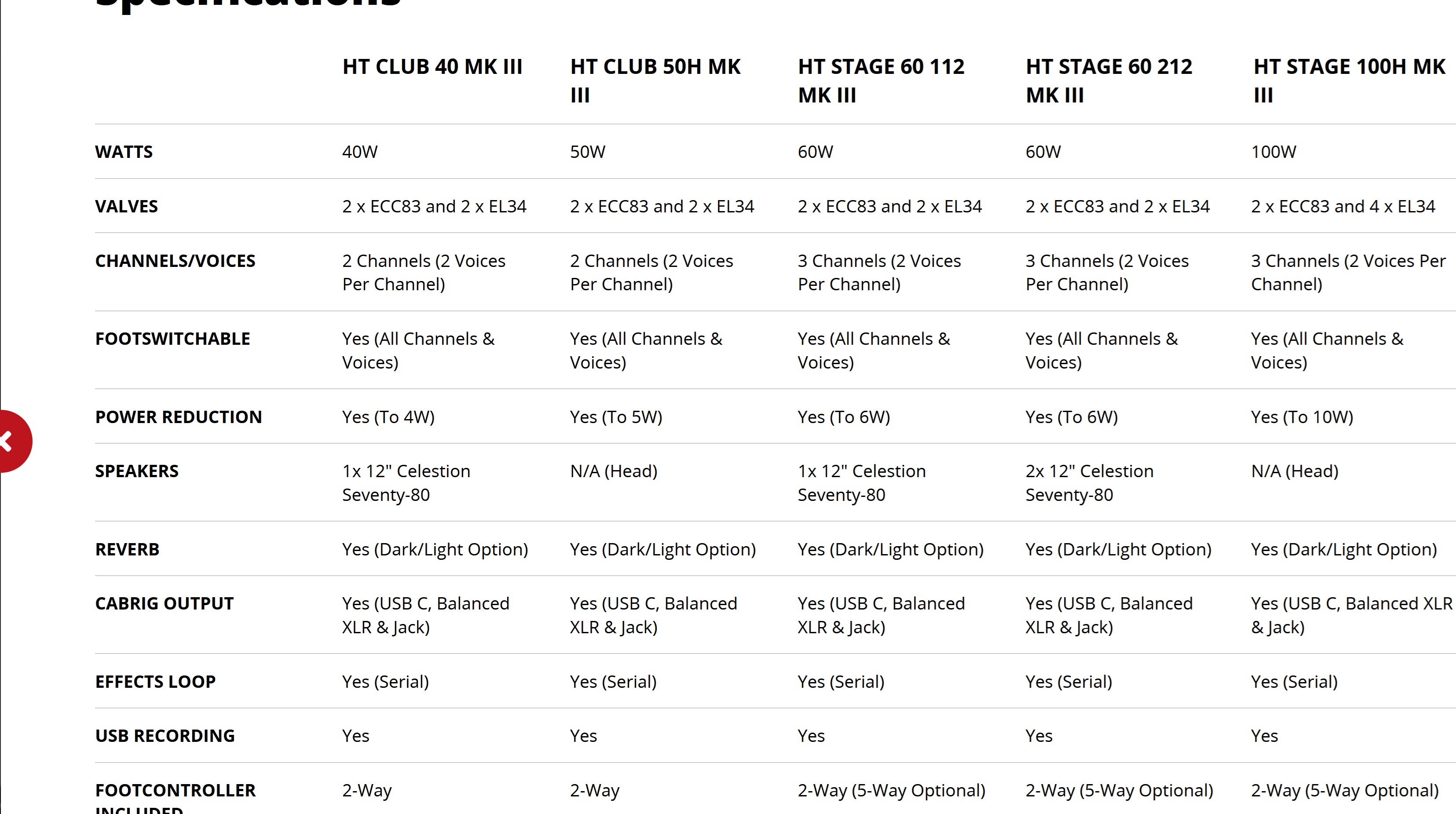1456x814 pixels.
Task: Click the "2x 12" Celestion Seventy-80" speakers cell
Action: coord(1089,483)
